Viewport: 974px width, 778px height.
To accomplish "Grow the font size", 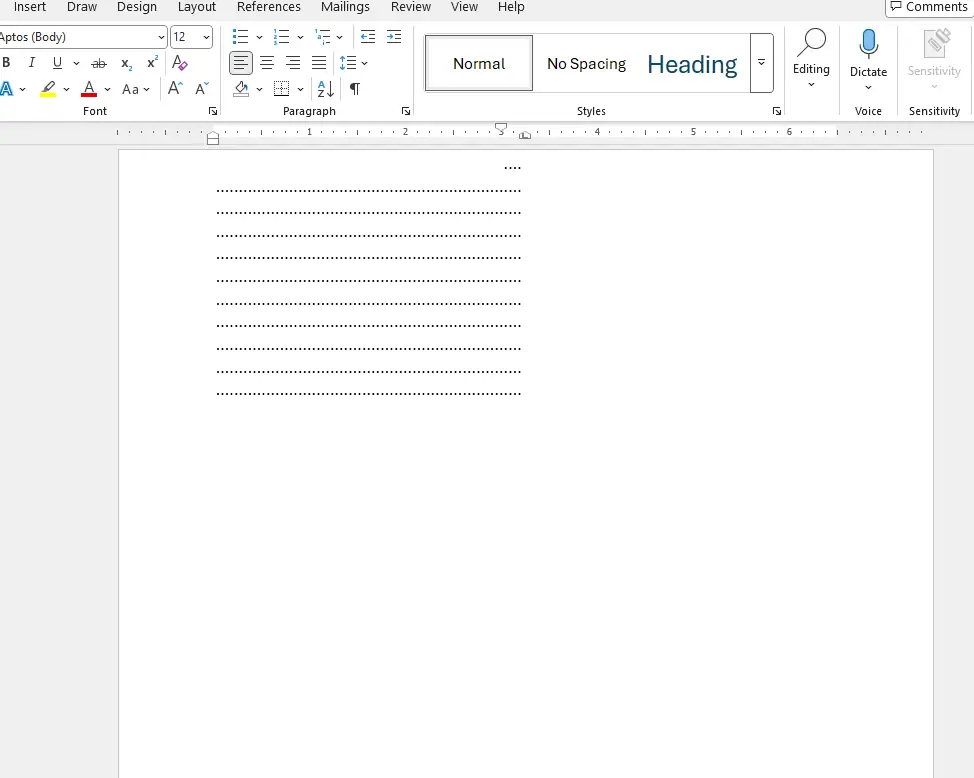I will [x=175, y=89].
